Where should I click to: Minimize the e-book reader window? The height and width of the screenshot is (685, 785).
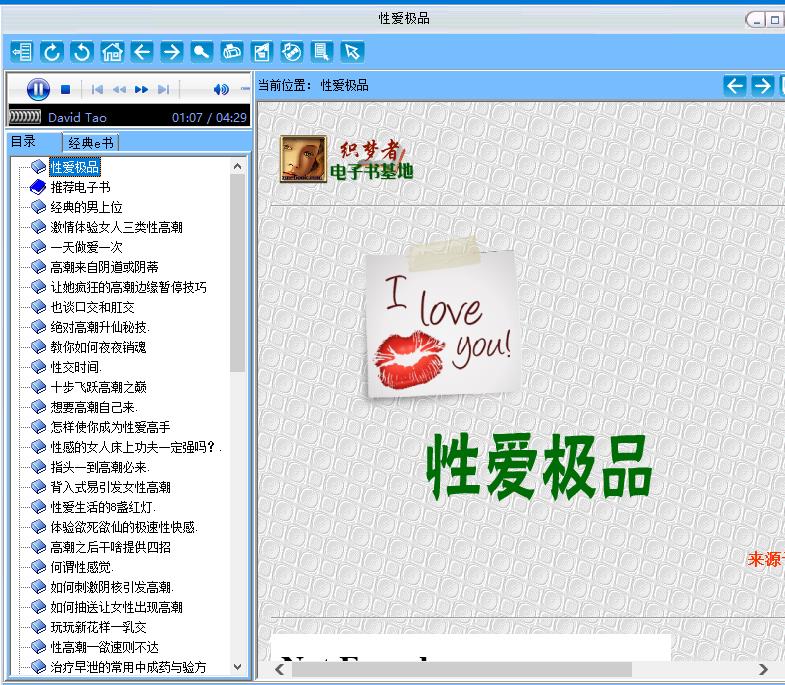(757, 20)
